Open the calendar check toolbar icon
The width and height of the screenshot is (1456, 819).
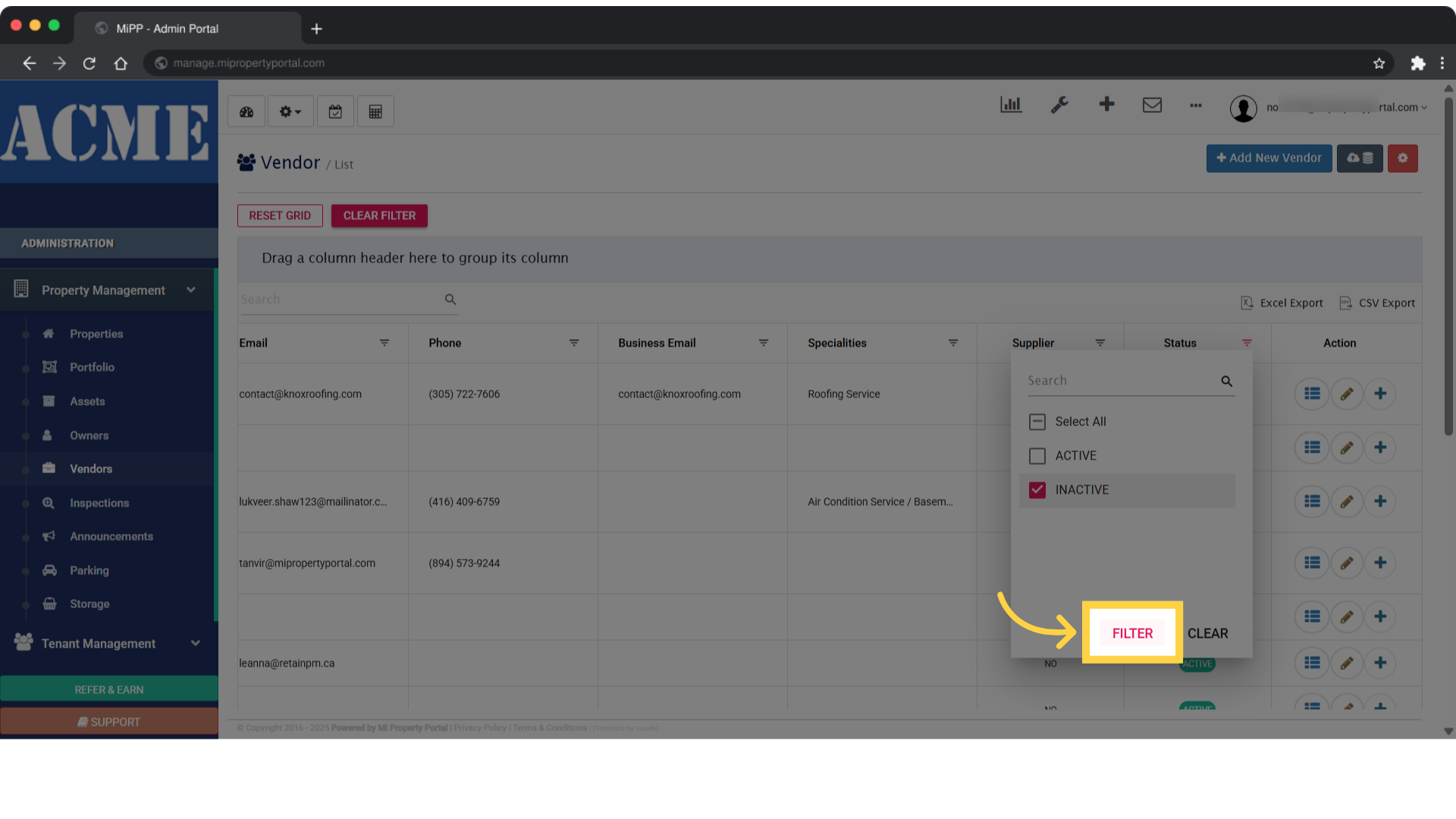click(x=335, y=111)
